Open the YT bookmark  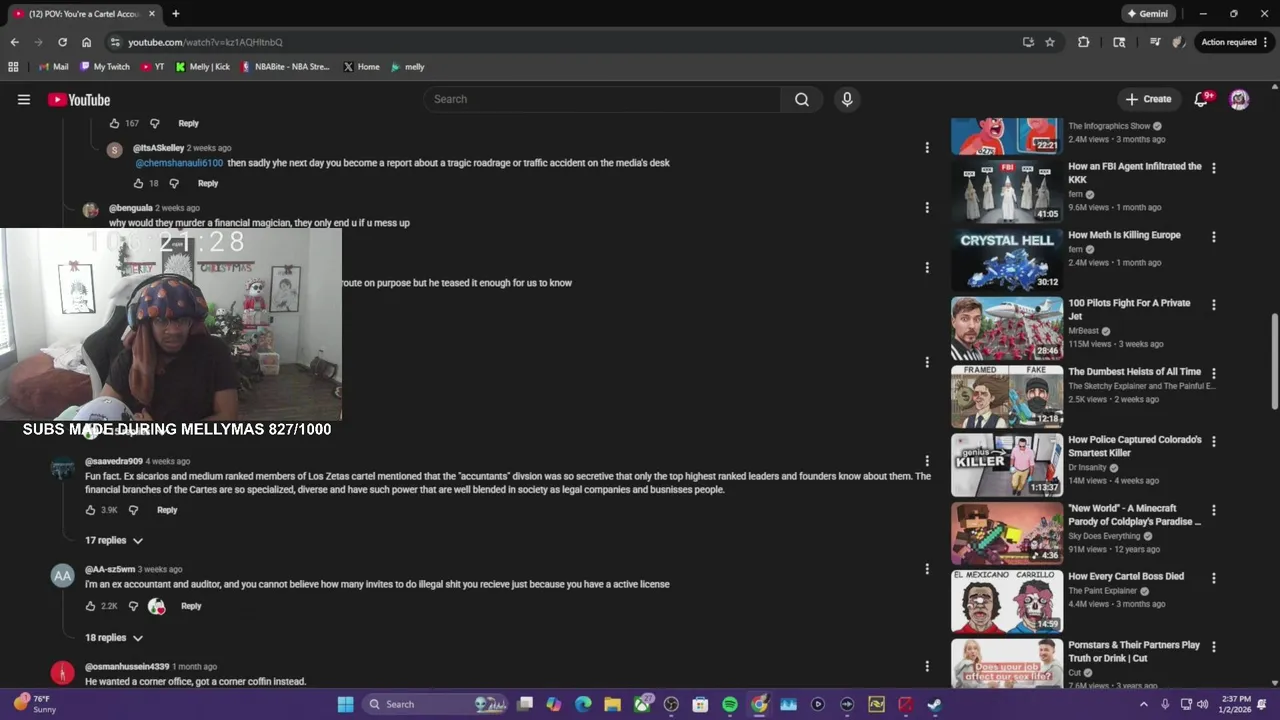153,67
